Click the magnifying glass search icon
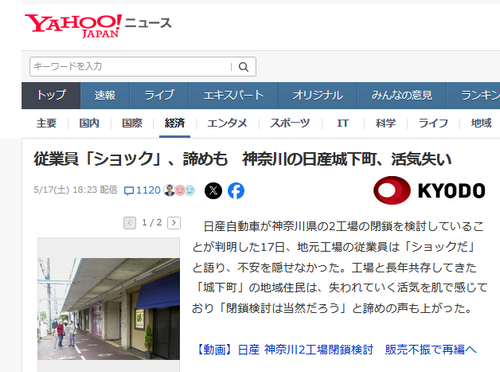Image resolution: width=500 pixels, height=372 pixels. tap(244, 67)
